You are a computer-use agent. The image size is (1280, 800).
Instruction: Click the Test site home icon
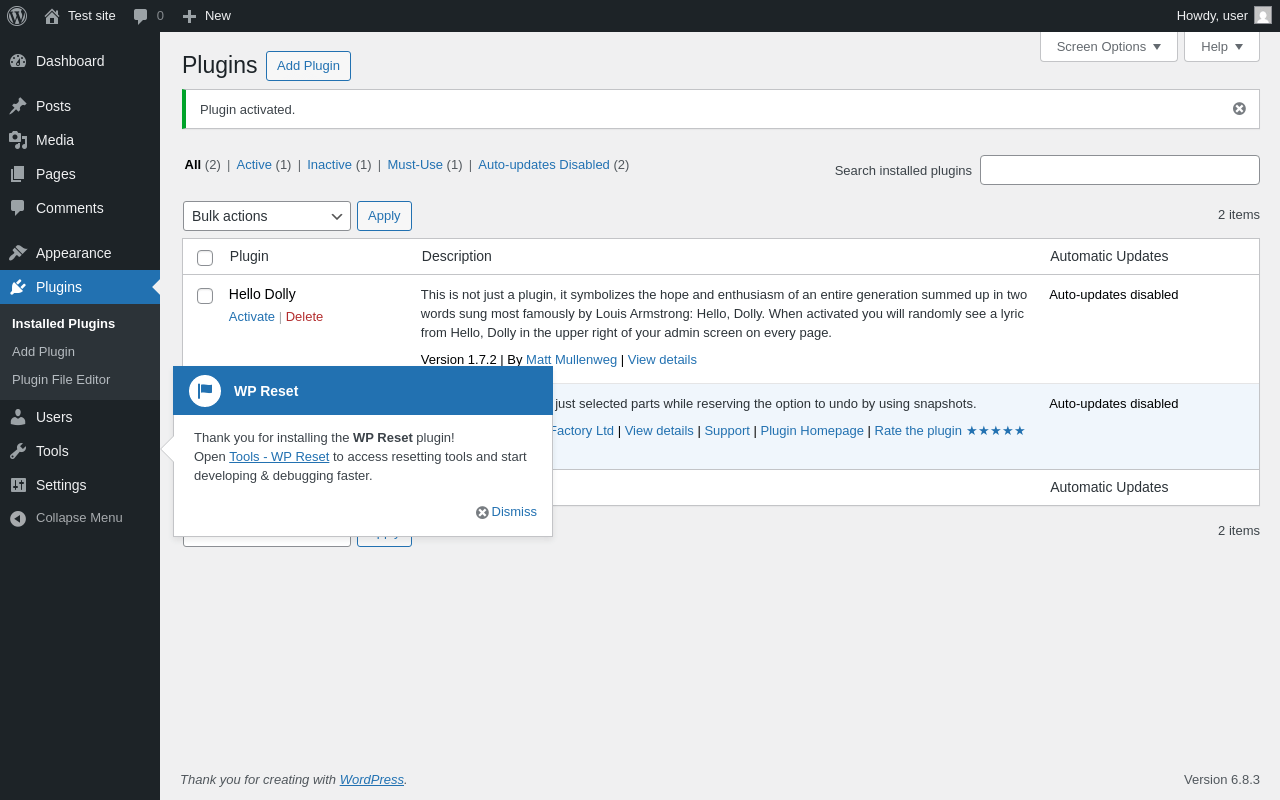[x=52, y=16]
